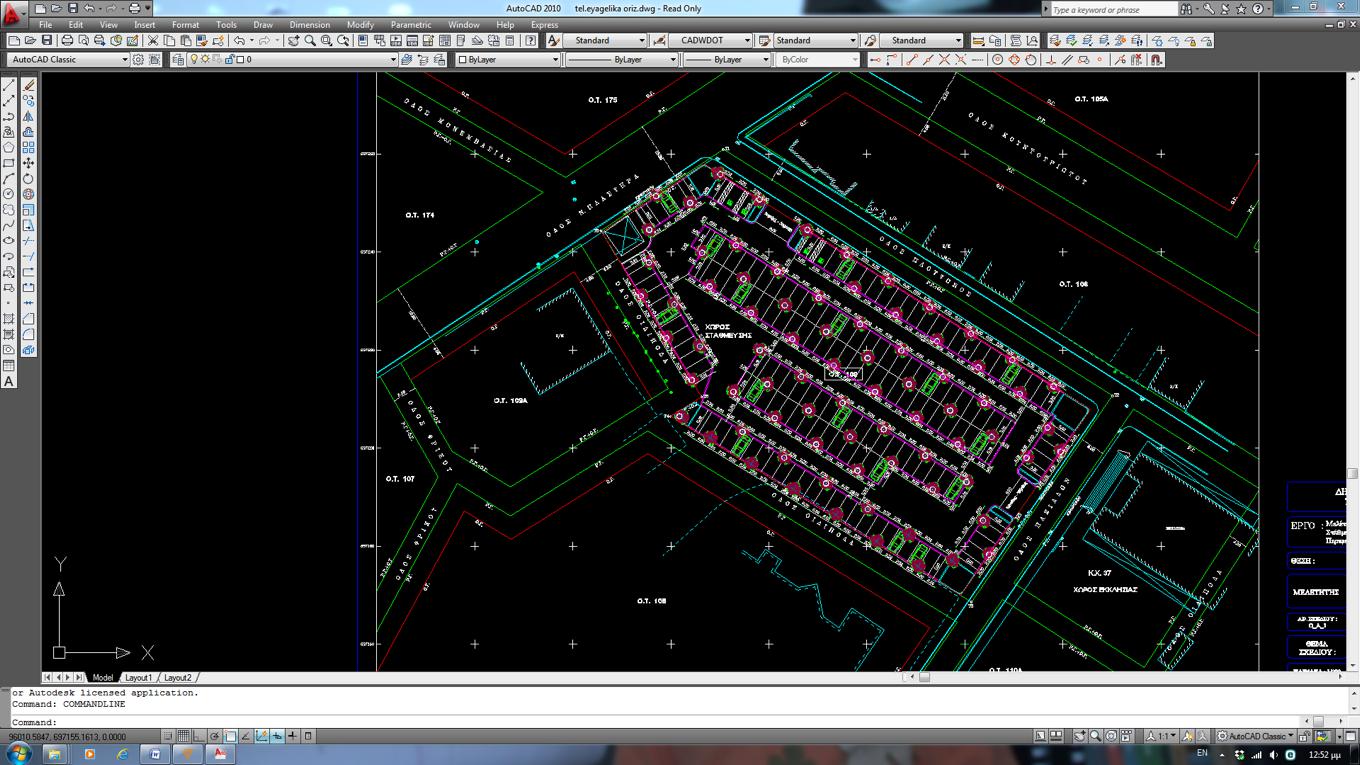This screenshot has width=1360, height=765.
Task: Open the linetype ByLayer dropdown
Action: click(622, 59)
